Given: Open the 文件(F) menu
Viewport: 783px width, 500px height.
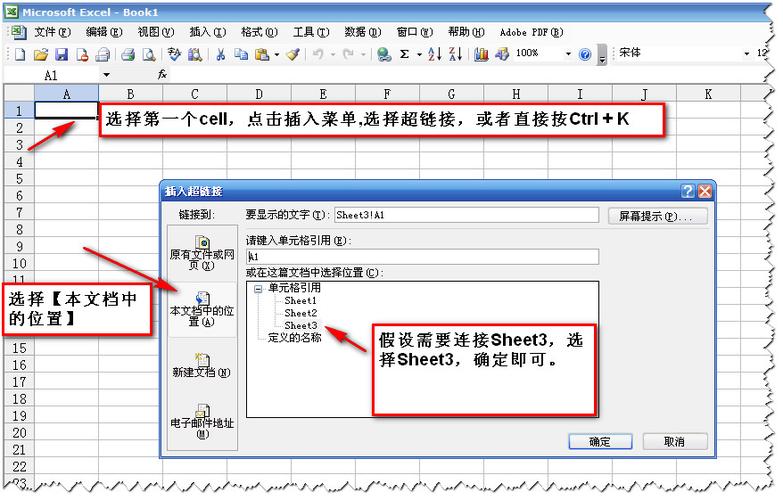Looking at the screenshot, I should (x=52, y=32).
